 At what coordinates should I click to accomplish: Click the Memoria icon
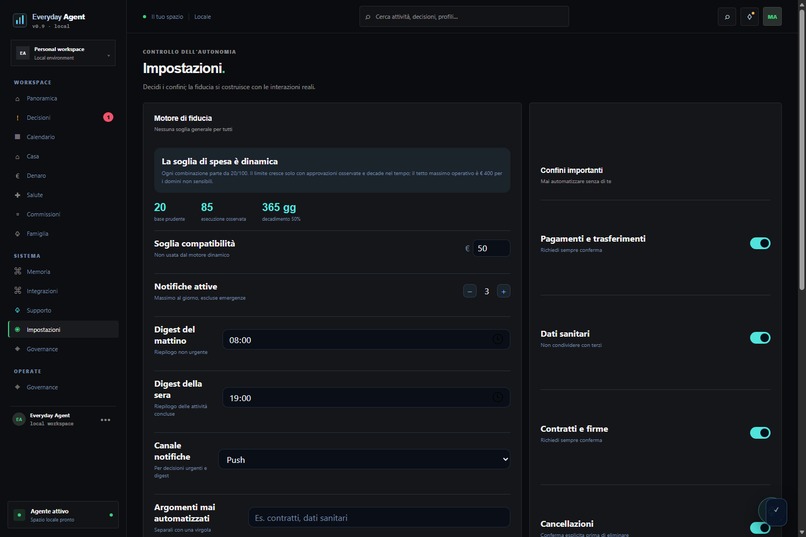tap(17, 271)
